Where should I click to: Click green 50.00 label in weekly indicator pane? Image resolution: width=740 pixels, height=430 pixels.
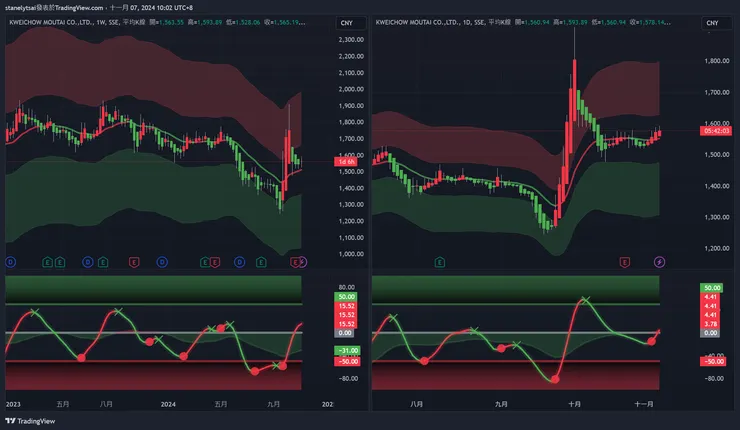(x=346, y=297)
